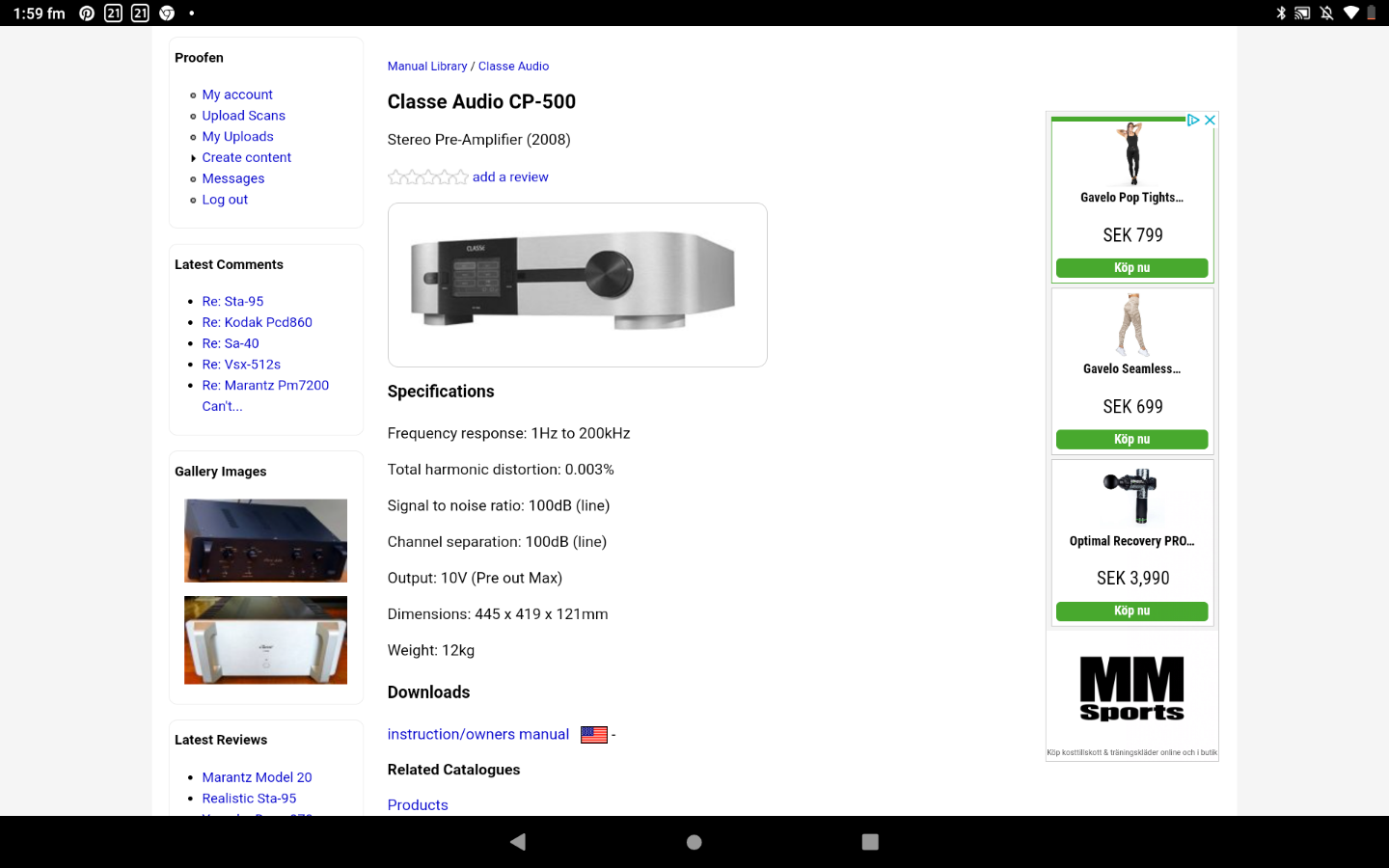Close the ad with the X icon
1389x868 pixels.
point(1210,121)
